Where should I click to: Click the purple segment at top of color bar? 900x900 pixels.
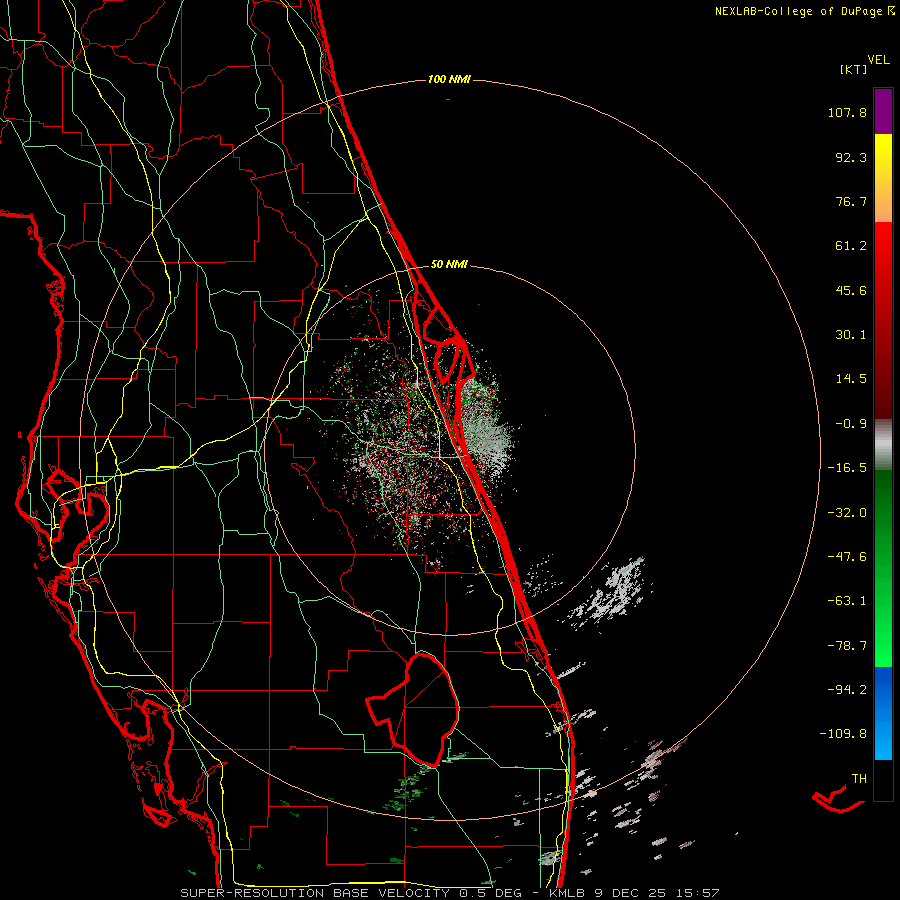click(x=883, y=111)
